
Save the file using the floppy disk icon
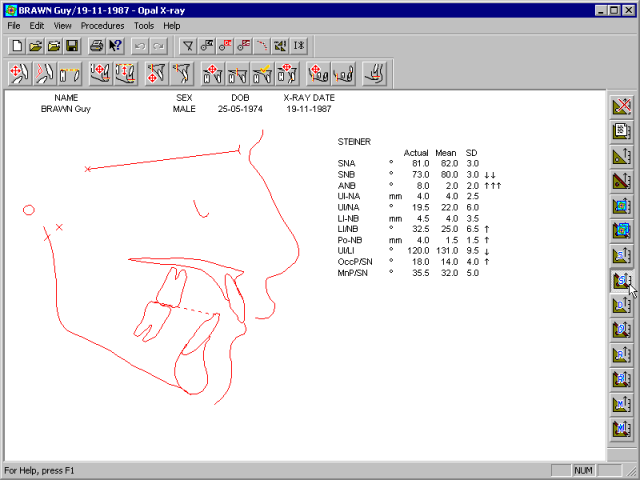(72, 46)
